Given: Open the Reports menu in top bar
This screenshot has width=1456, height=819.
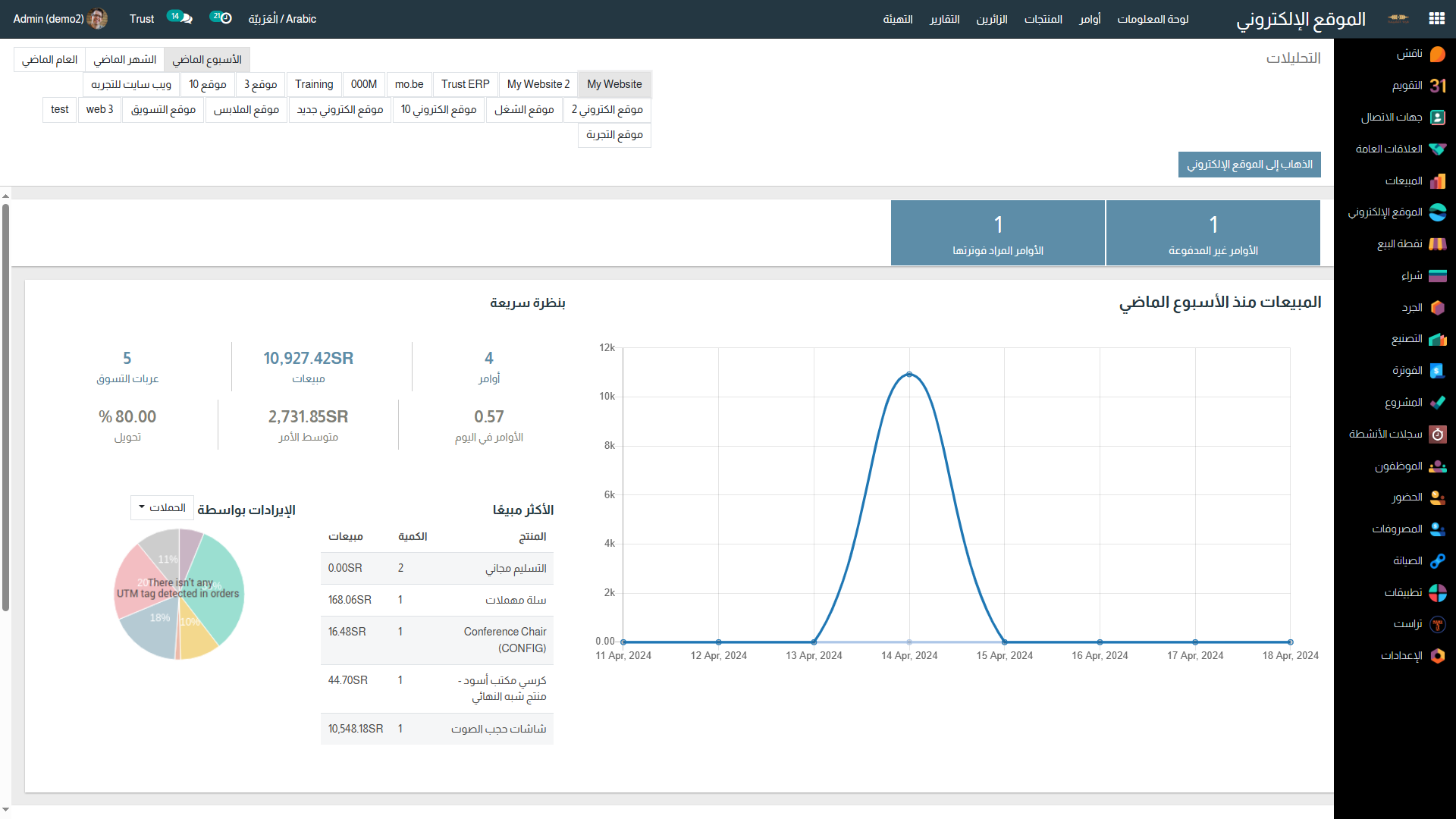Looking at the screenshot, I should (944, 19).
